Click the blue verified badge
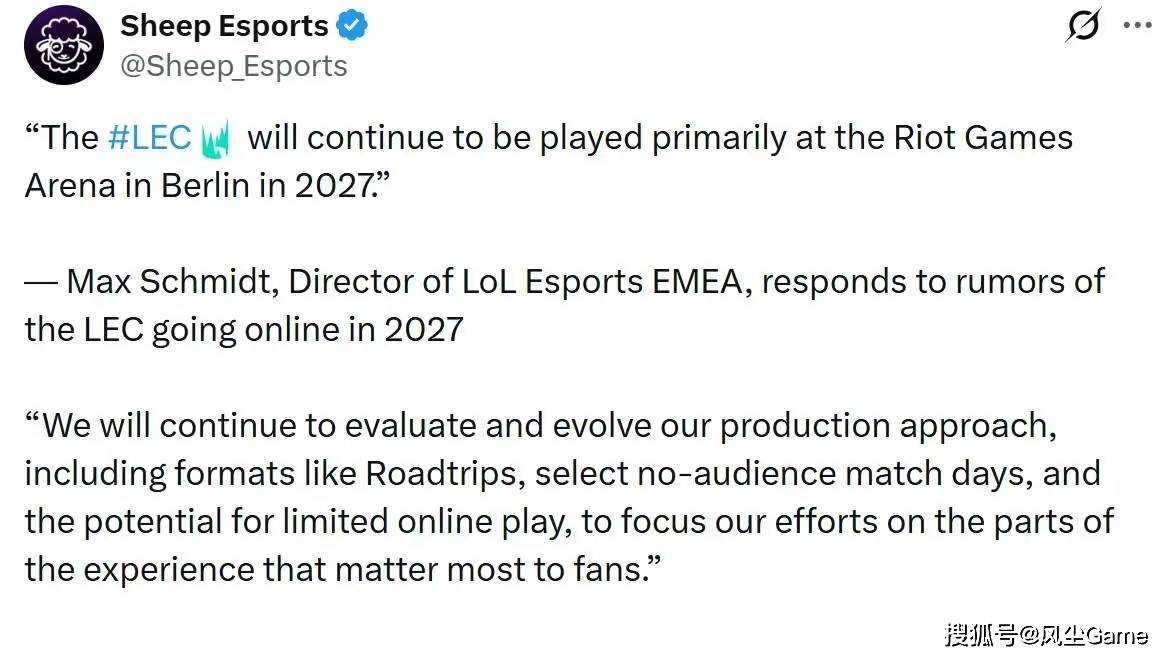 (350, 27)
